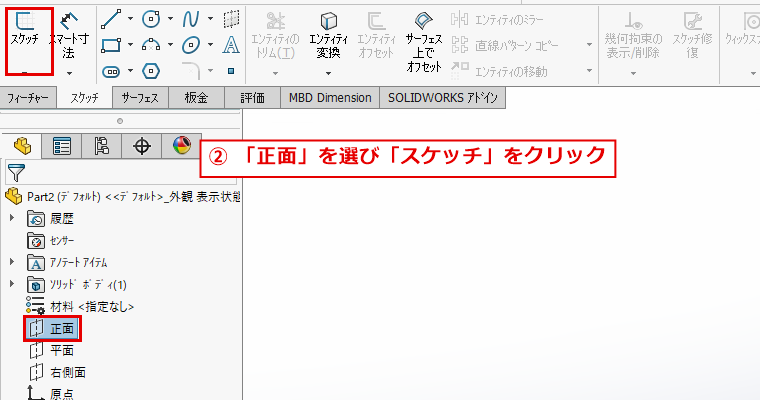760x400 pixels.
Task: Click エンティティオフセット (Offset Entities) tool
Action: point(376,35)
